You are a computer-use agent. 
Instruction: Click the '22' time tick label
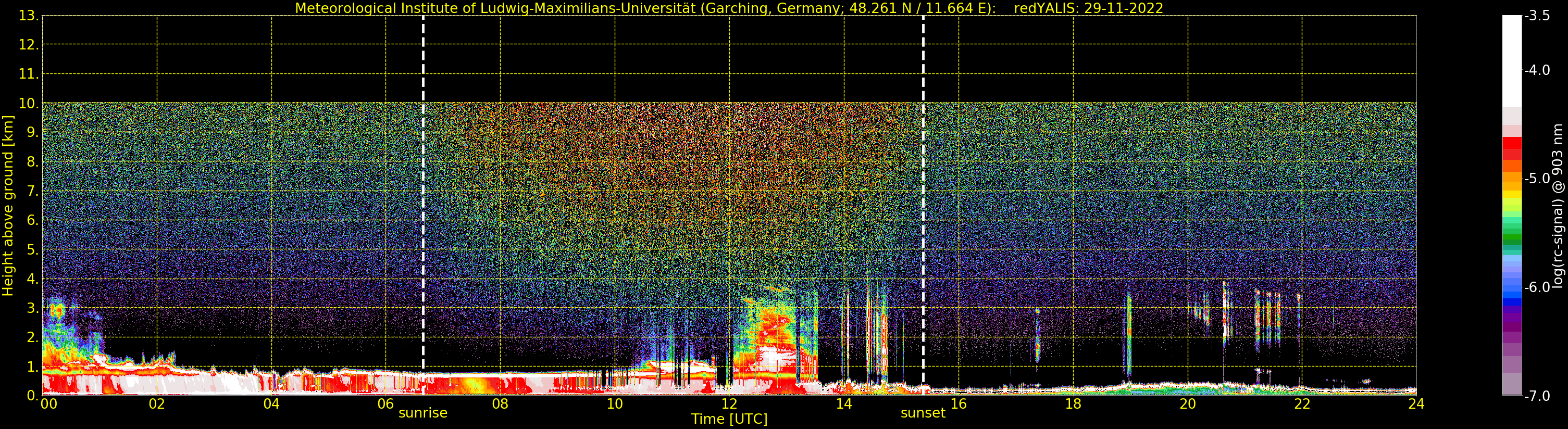[x=1302, y=404]
